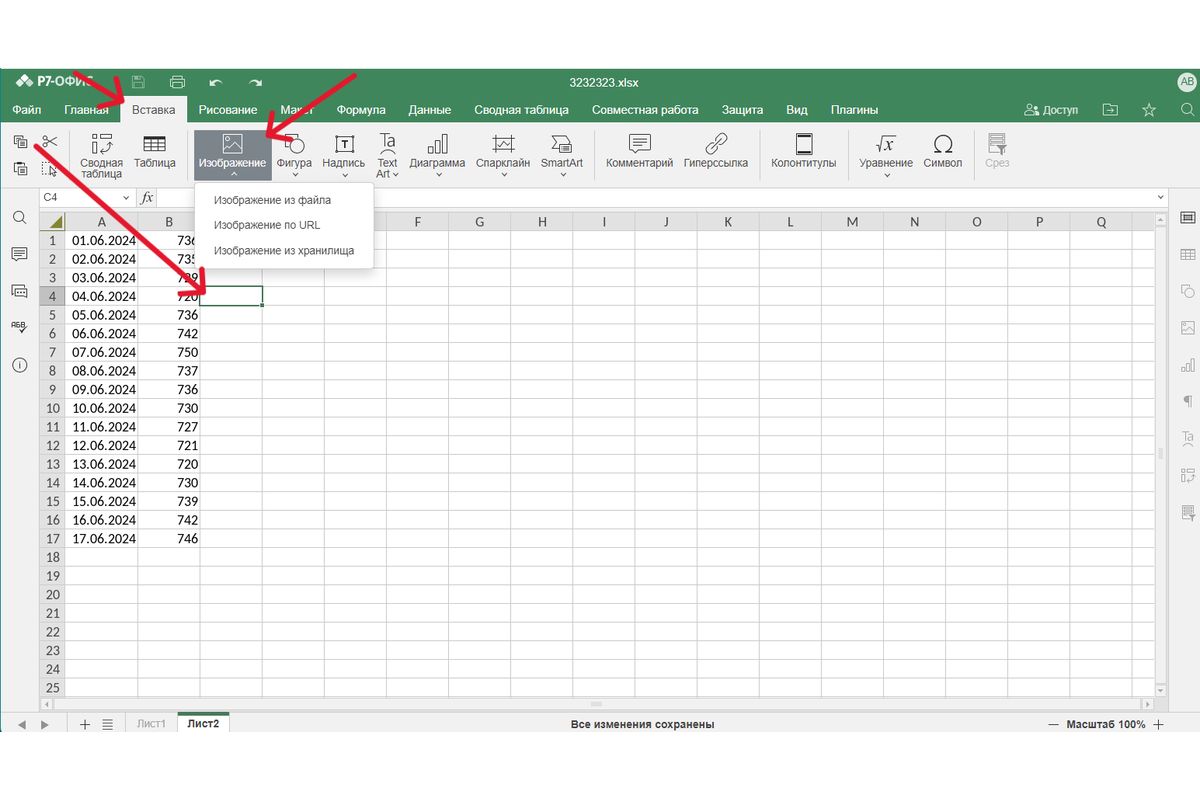This screenshot has width=1200, height=800.
Task: Click the print icon in title bar
Action: point(178,82)
